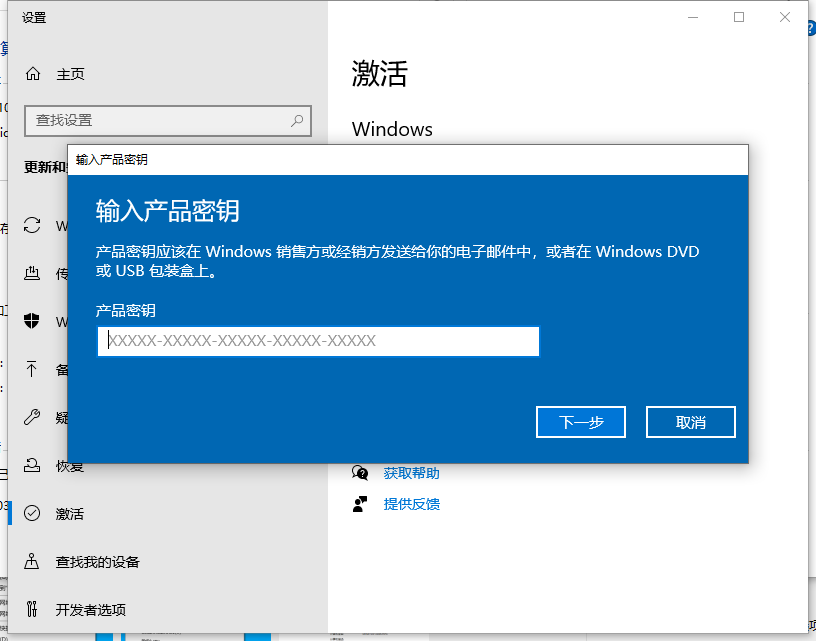816x641 pixels.
Task: Click the Windows Security shield icon
Action: 32,322
